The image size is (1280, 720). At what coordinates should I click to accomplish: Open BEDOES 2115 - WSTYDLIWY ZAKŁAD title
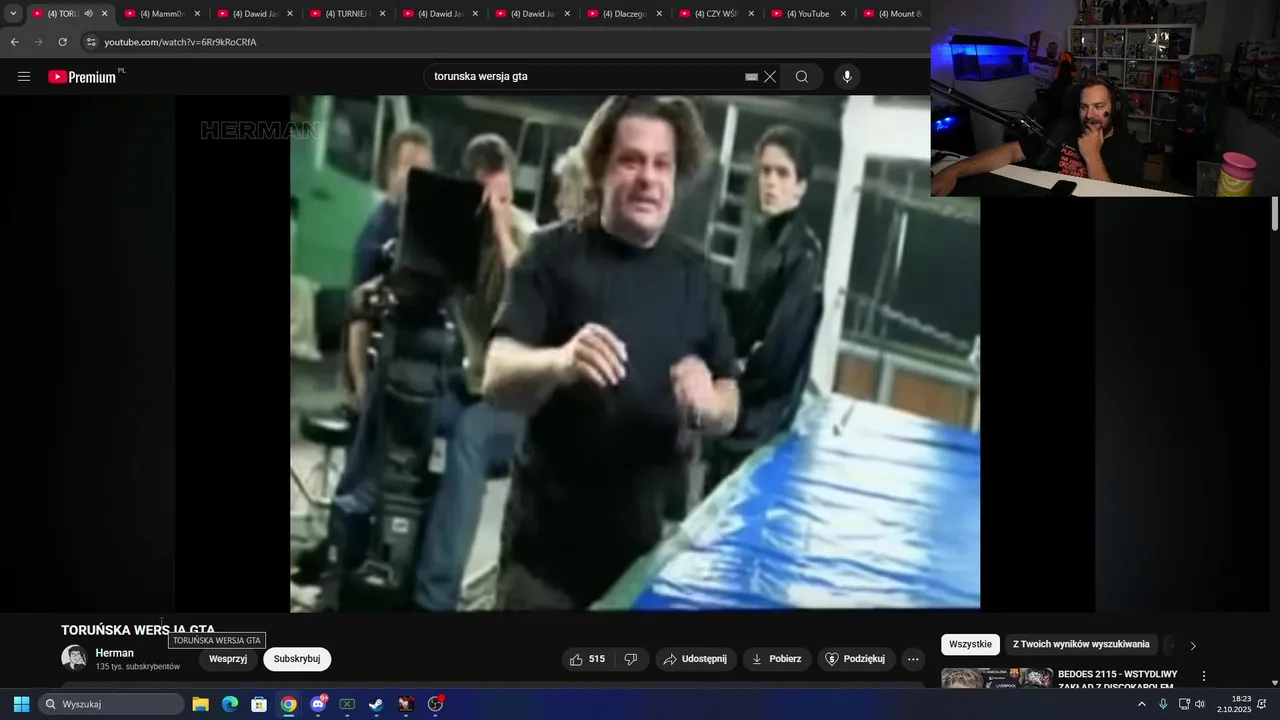coord(1118,680)
